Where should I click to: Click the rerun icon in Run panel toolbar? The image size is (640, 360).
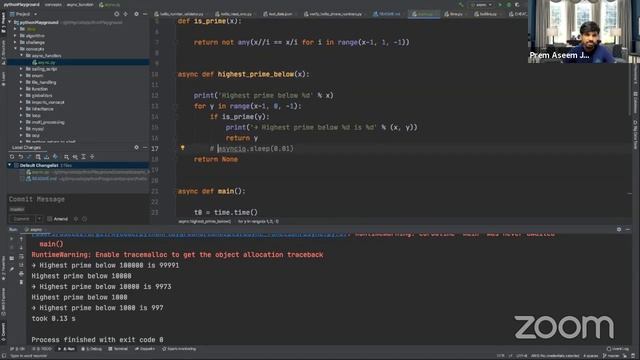[11, 239]
